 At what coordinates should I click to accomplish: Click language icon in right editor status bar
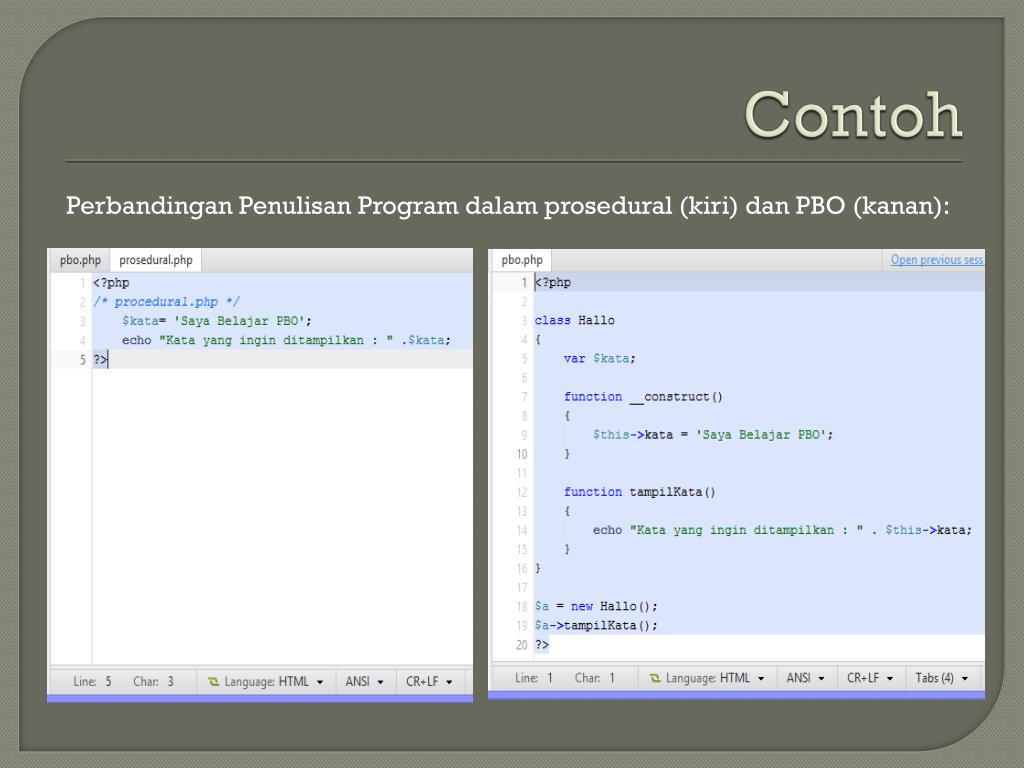click(x=655, y=679)
